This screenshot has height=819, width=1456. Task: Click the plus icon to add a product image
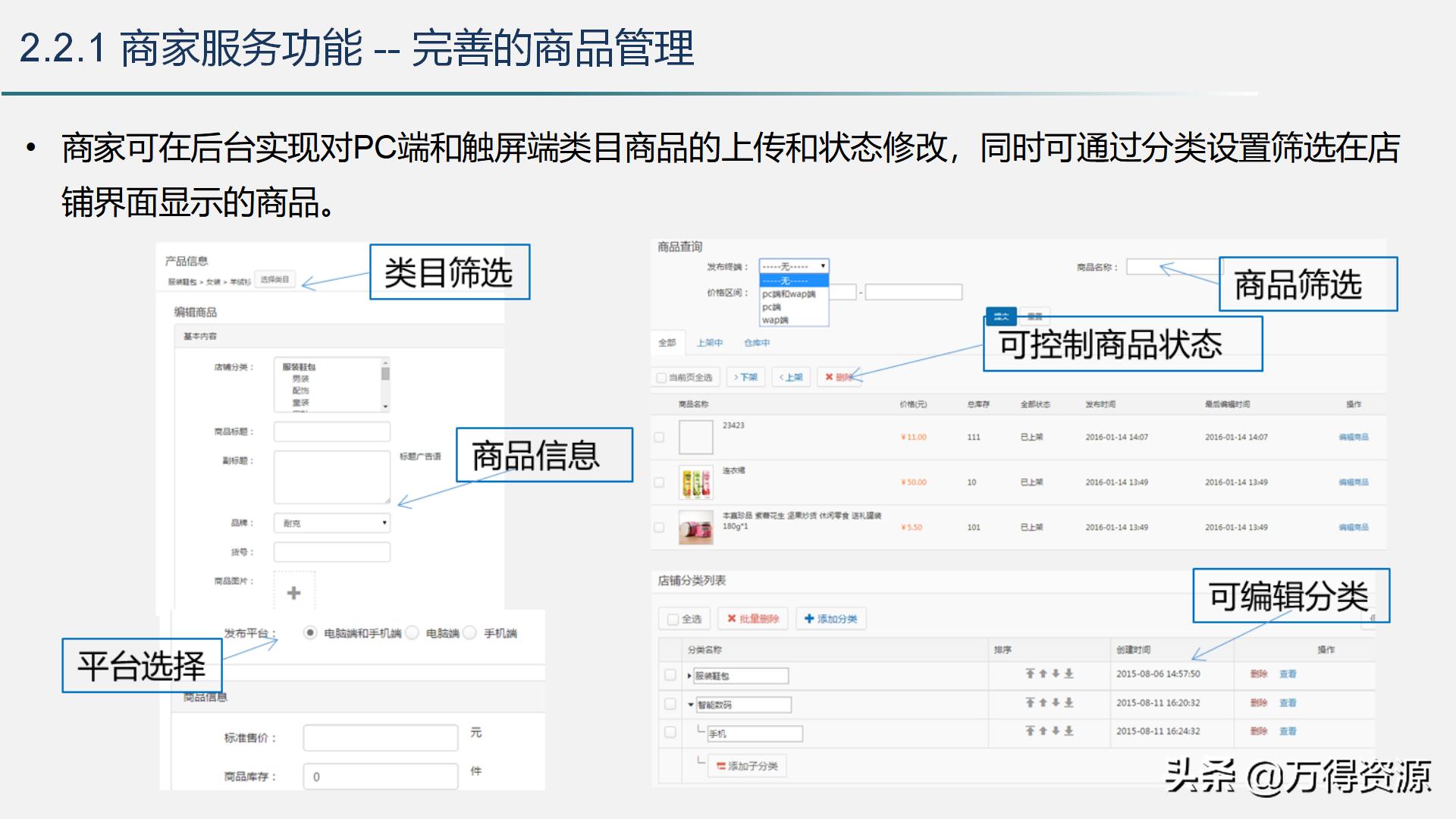click(x=292, y=593)
